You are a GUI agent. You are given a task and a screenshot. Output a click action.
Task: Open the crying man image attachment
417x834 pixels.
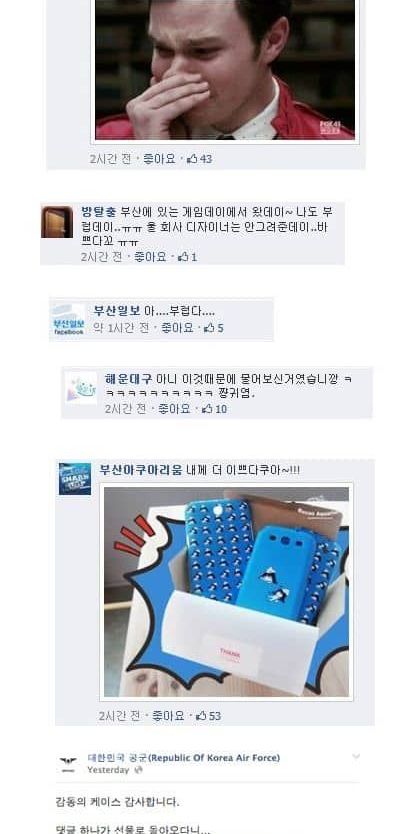point(224,70)
